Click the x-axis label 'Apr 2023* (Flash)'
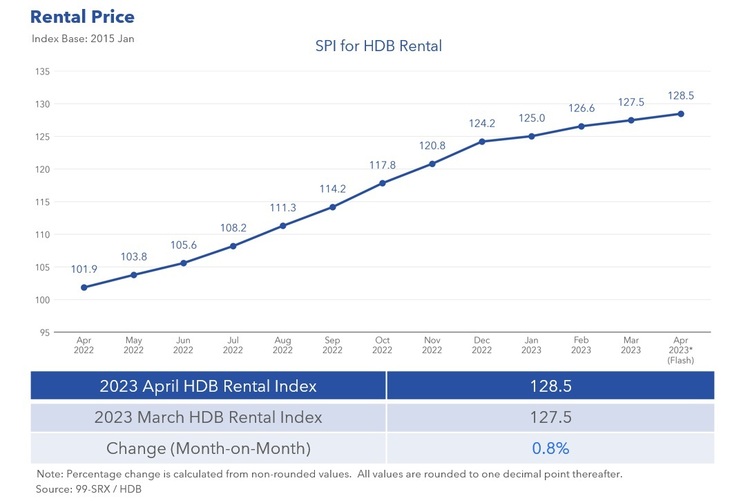 coord(681,350)
